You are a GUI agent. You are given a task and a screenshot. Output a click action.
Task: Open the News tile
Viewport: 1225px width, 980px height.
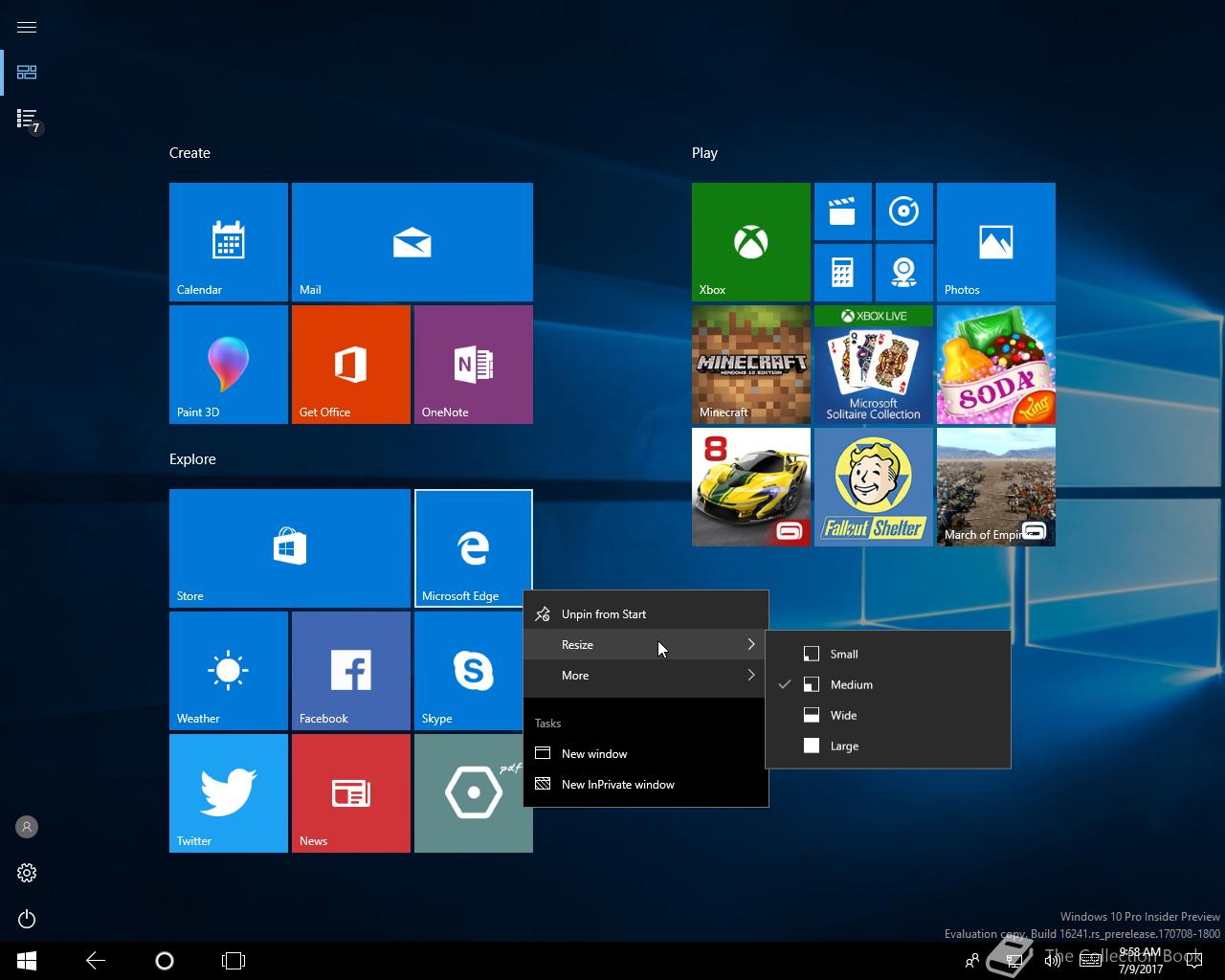click(x=351, y=793)
